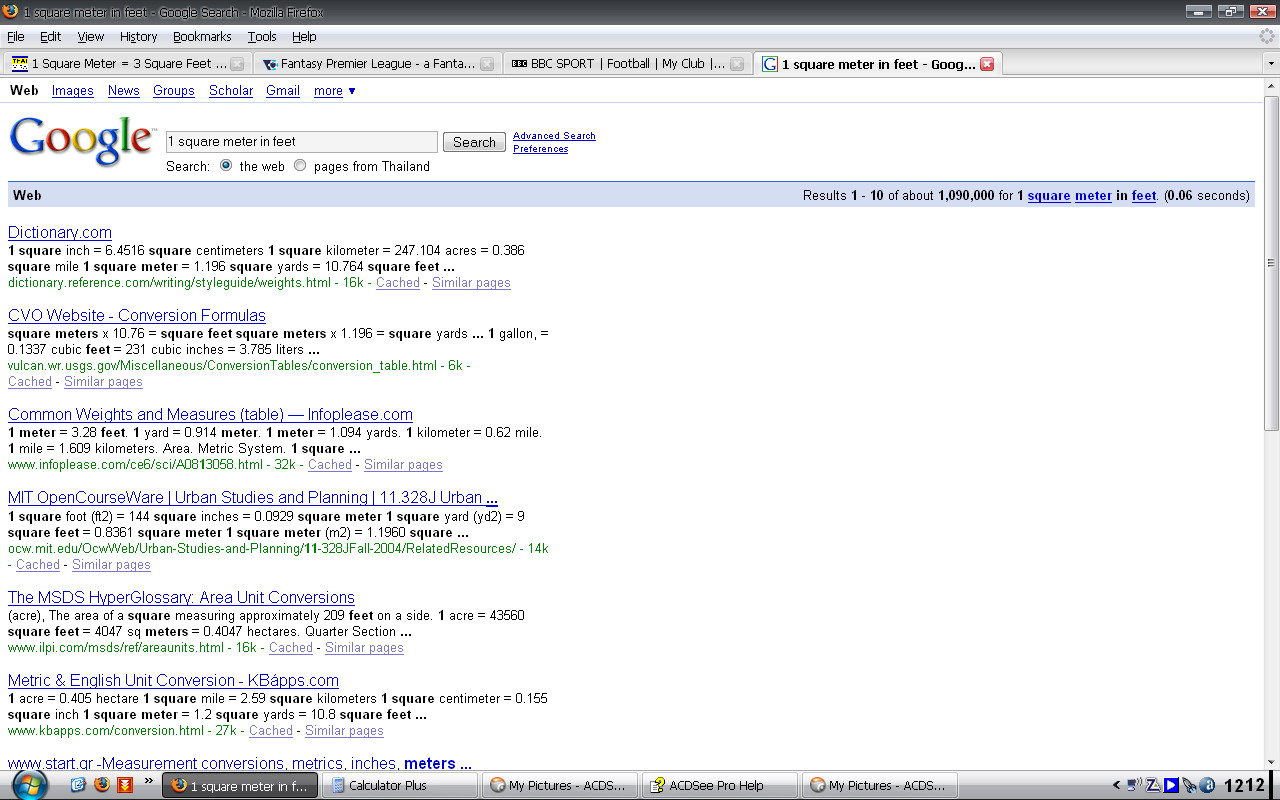This screenshot has width=1280, height=800.
Task: Expand hidden system tray icons arrow
Action: pyautogui.click(x=1116, y=785)
